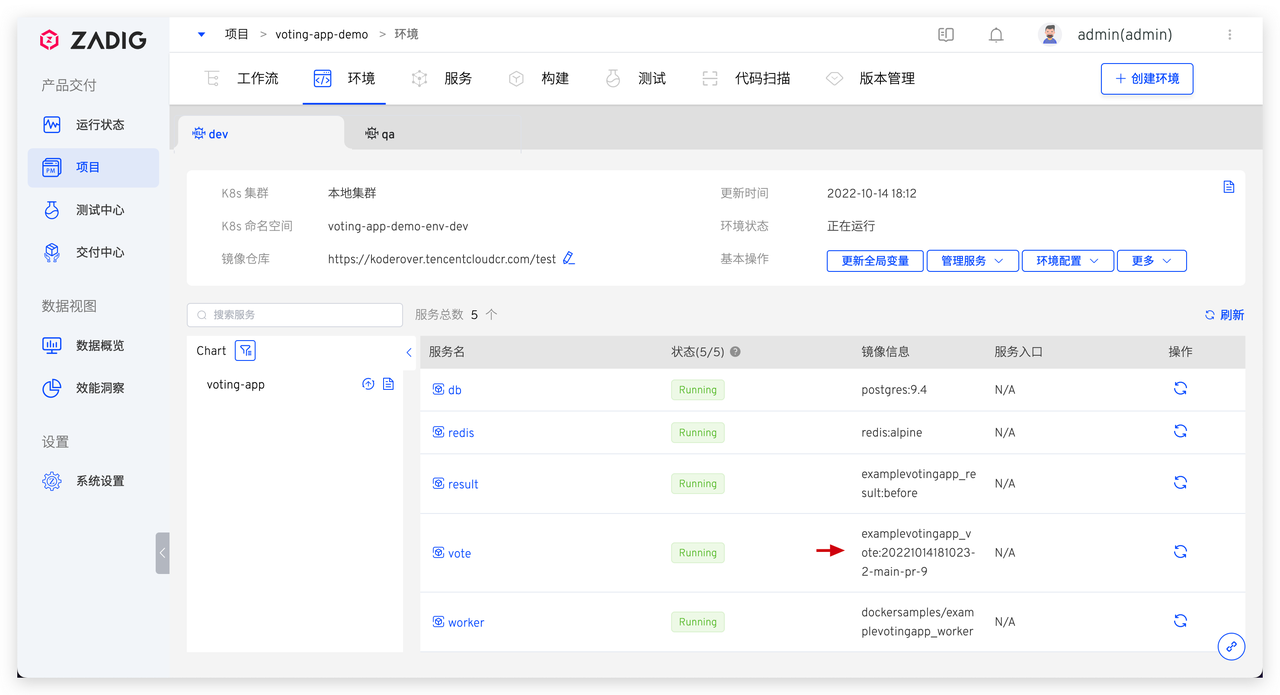Click the 搜索服务 search field
The image size is (1280, 695).
click(x=294, y=314)
